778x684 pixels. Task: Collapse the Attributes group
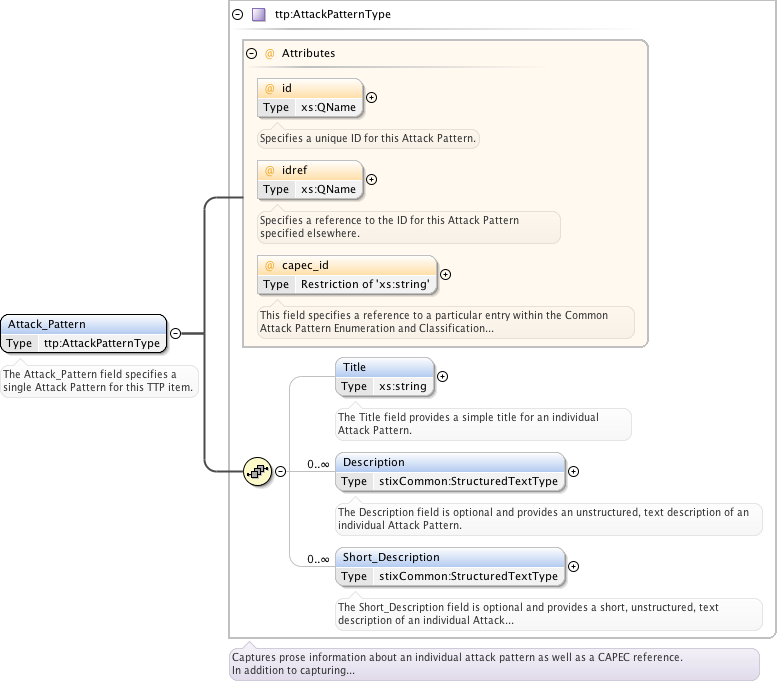252,53
